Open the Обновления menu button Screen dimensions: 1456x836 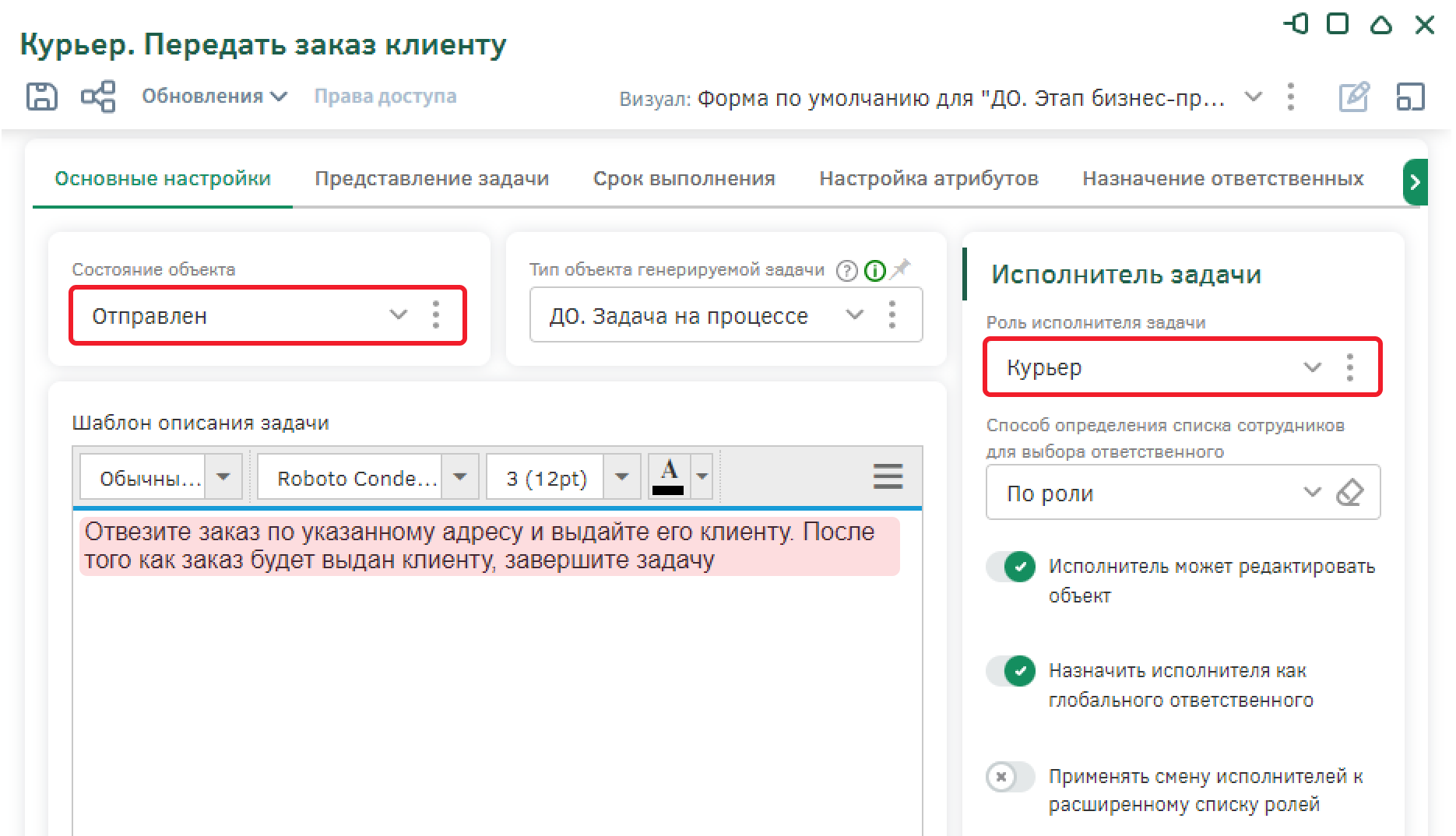(214, 97)
